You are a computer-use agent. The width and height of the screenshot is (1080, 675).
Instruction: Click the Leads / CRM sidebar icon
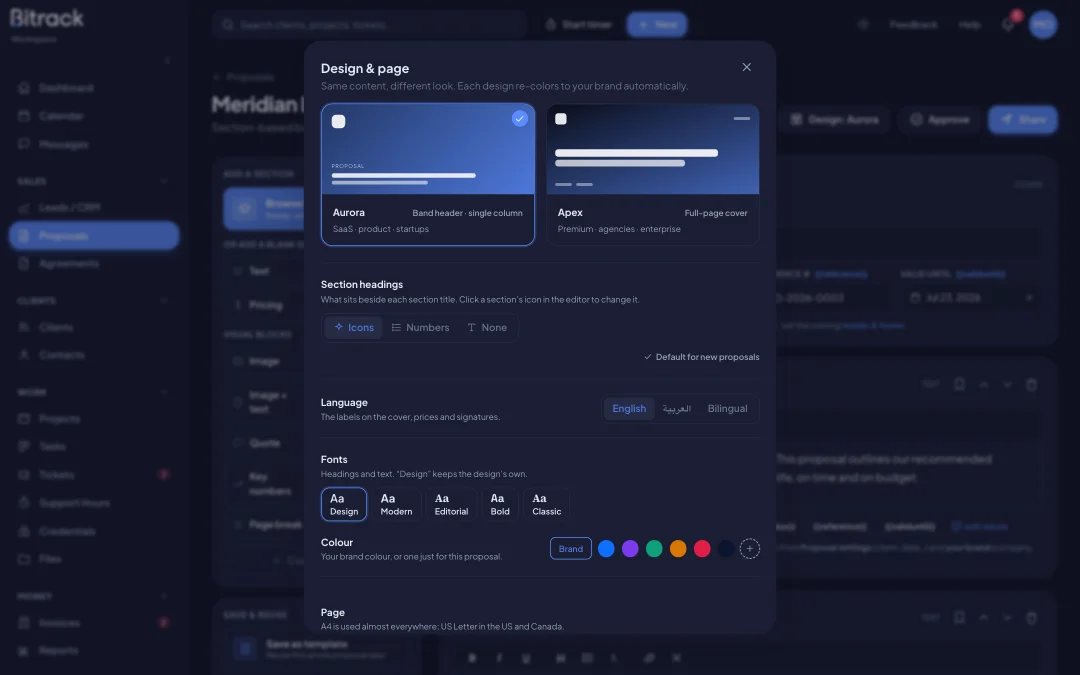pyautogui.click(x=24, y=207)
